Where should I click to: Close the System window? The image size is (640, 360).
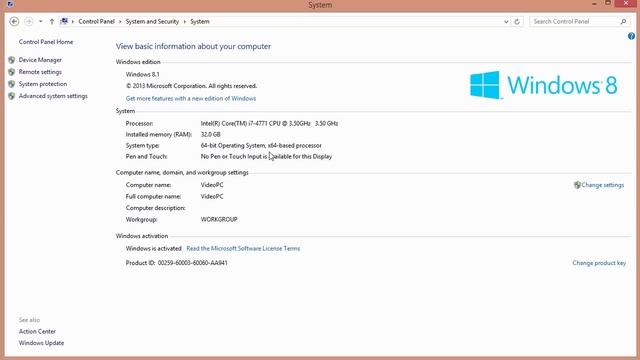(626, 3)
